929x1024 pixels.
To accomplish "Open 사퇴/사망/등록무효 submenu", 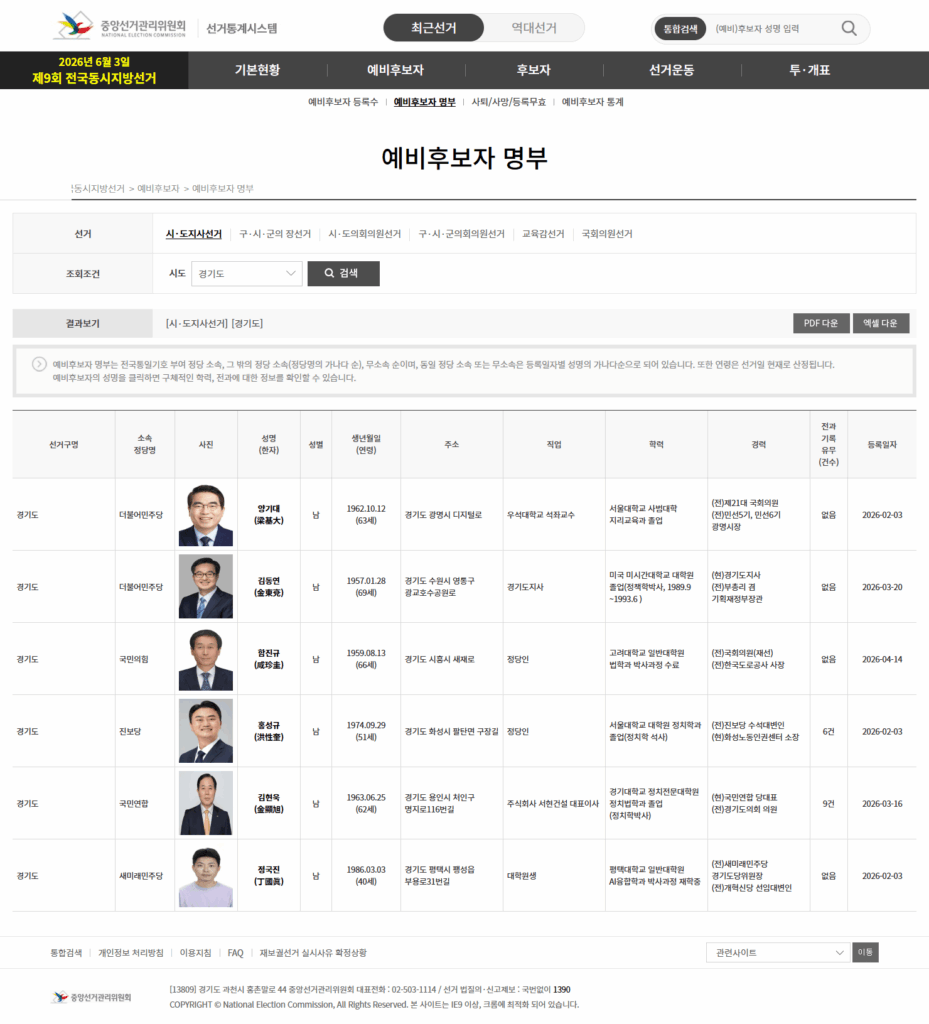I will [x=509, y=102].
